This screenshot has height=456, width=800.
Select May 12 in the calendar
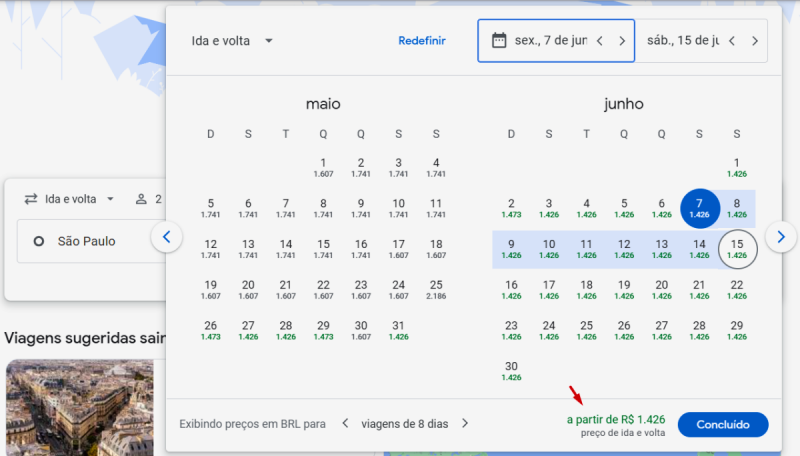pos(211,249)
